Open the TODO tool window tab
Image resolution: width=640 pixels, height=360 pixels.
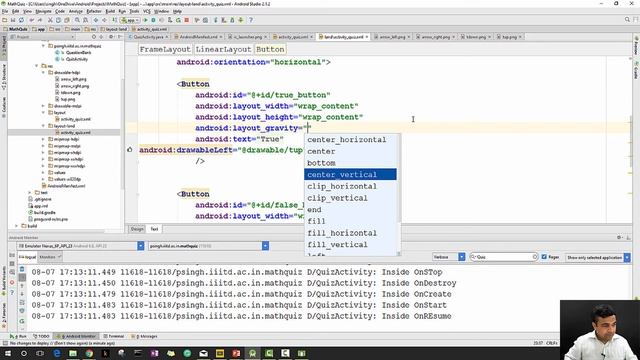41,336
